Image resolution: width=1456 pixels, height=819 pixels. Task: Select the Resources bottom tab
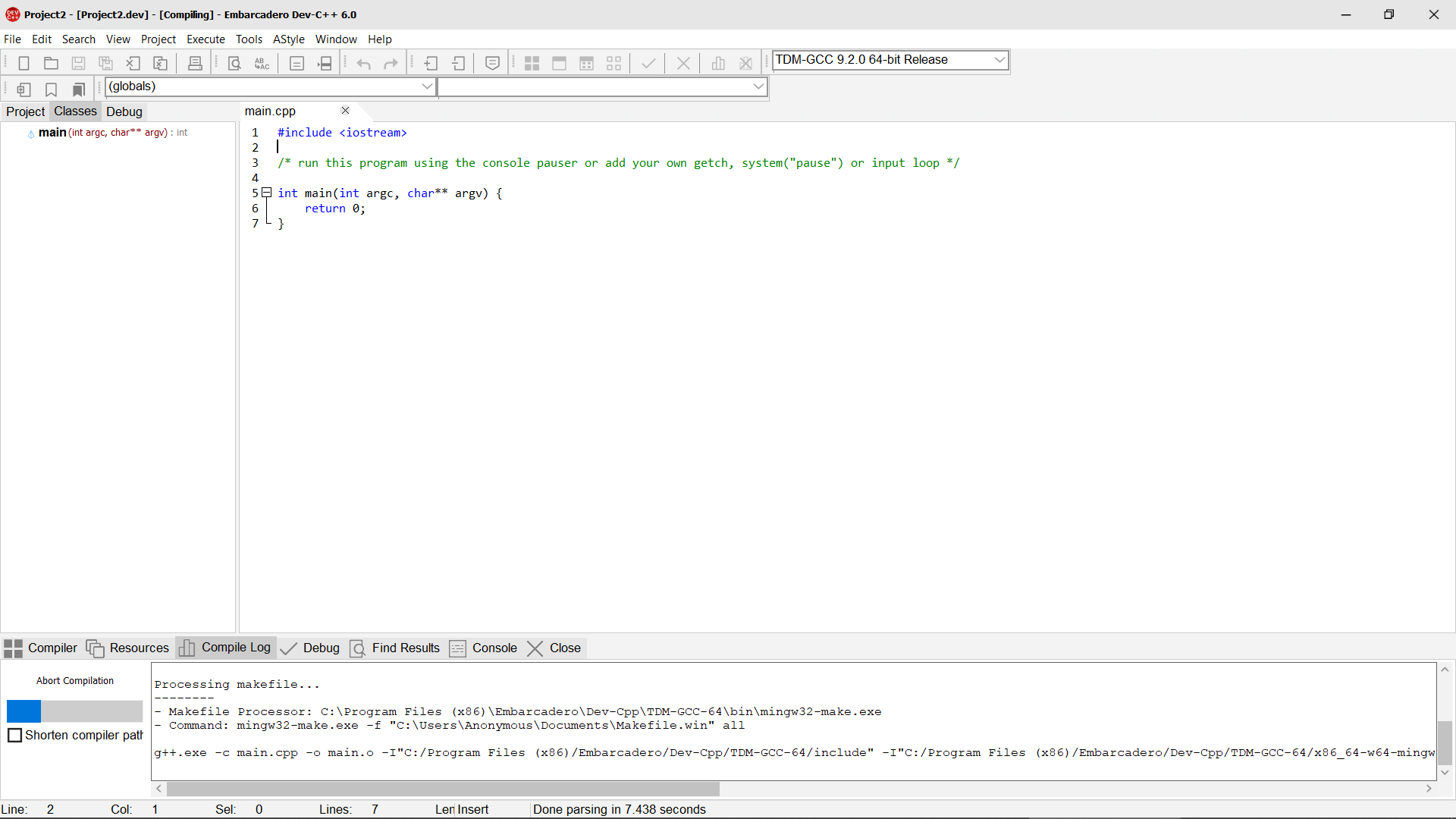point(127,648)
